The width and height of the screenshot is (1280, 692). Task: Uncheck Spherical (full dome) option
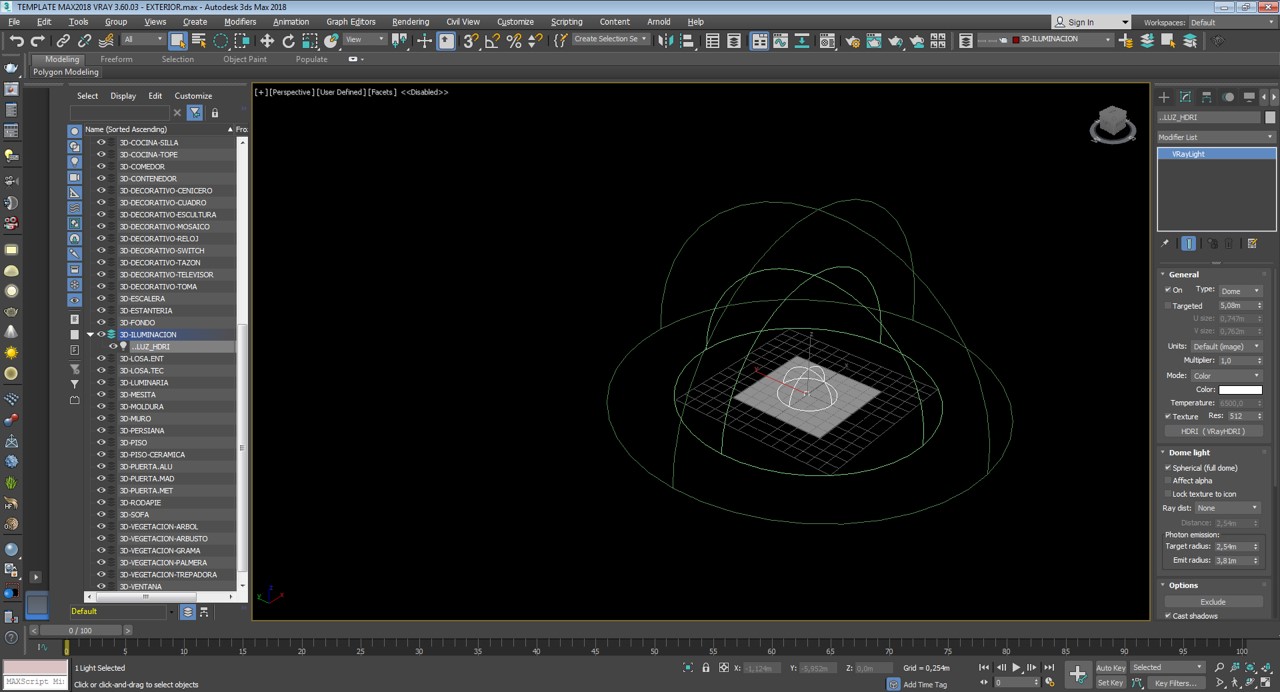tap(1168, 468)
